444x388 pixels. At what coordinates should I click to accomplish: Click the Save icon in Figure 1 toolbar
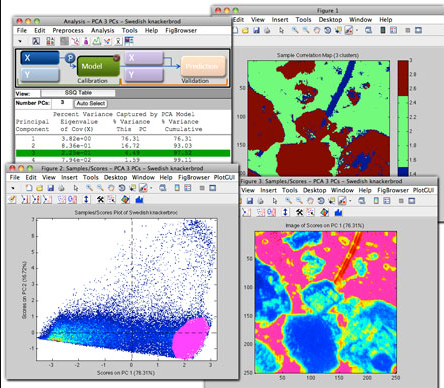[x=256, y=30]
